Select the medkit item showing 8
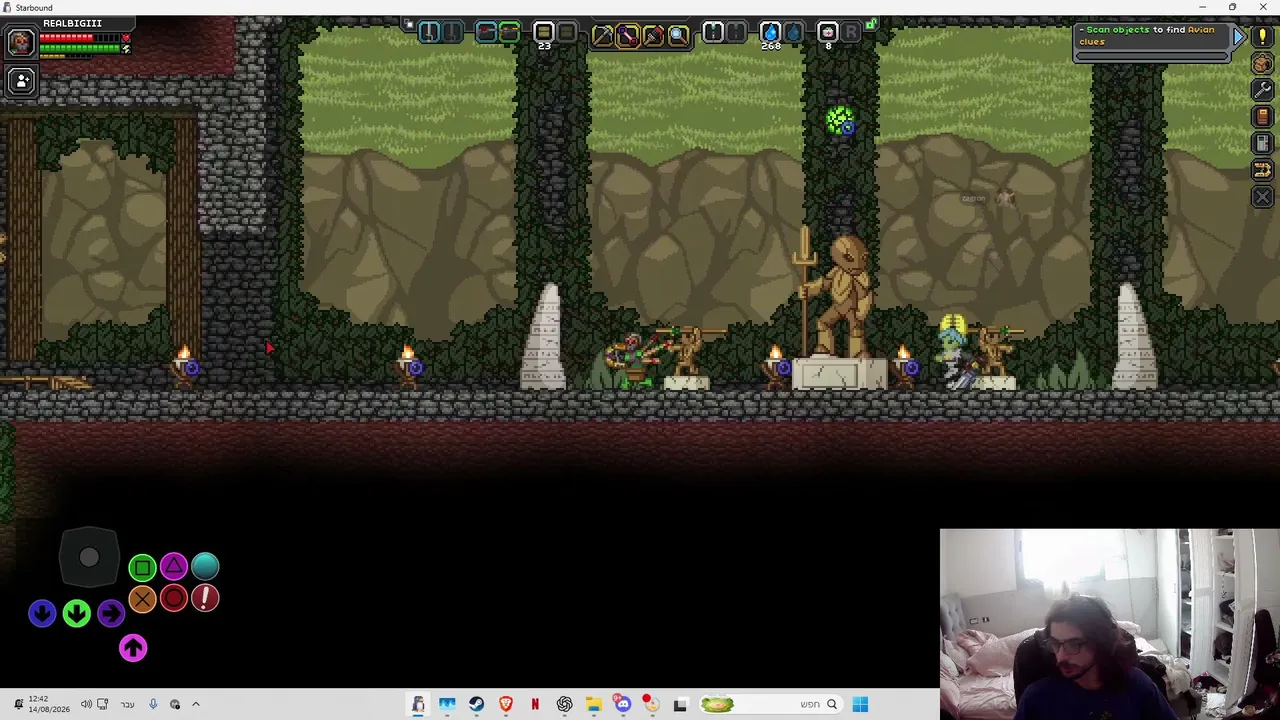 pyautogui.click(x=827, y=34)
